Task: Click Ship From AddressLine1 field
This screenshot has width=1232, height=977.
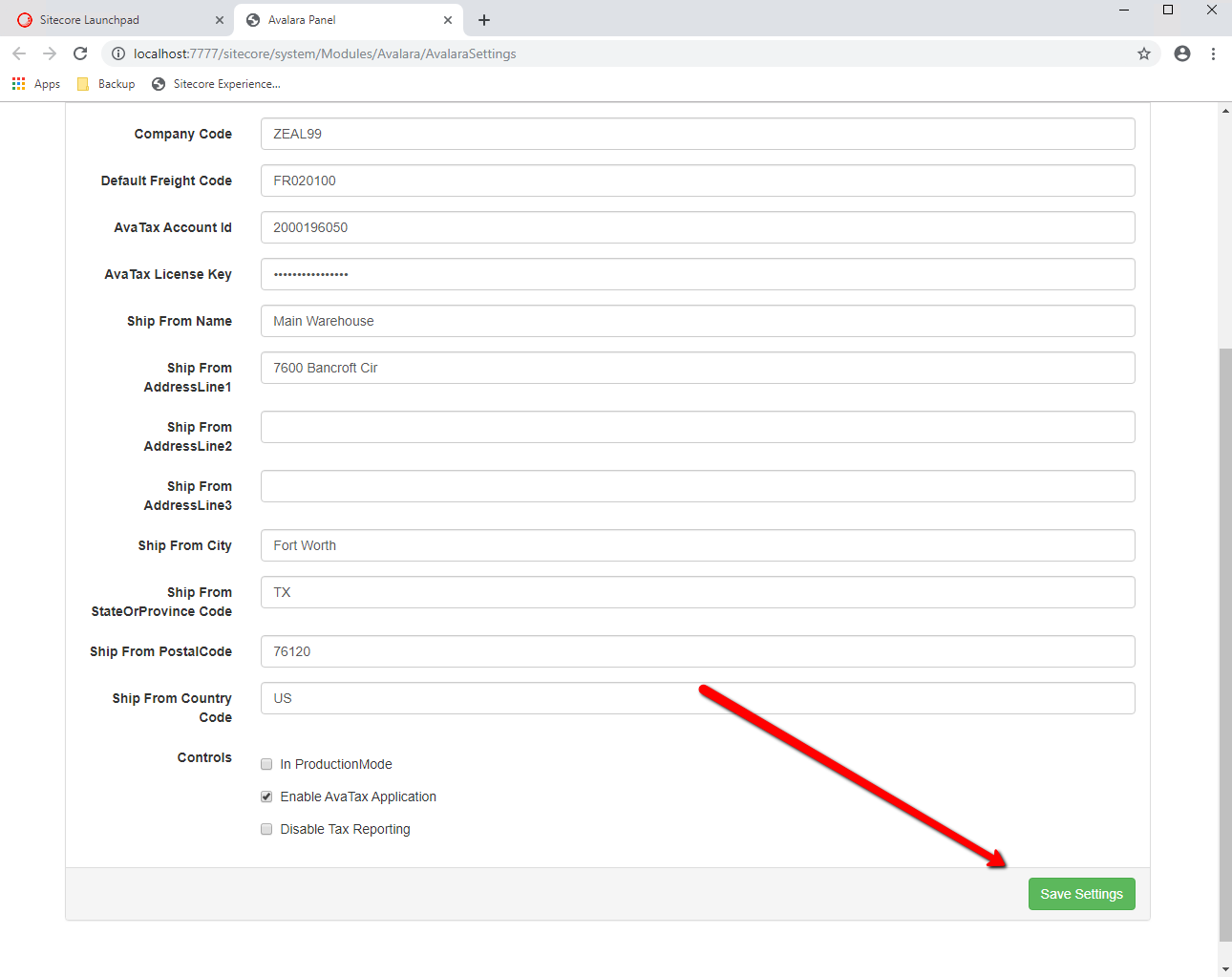Action: coord(697,368)
